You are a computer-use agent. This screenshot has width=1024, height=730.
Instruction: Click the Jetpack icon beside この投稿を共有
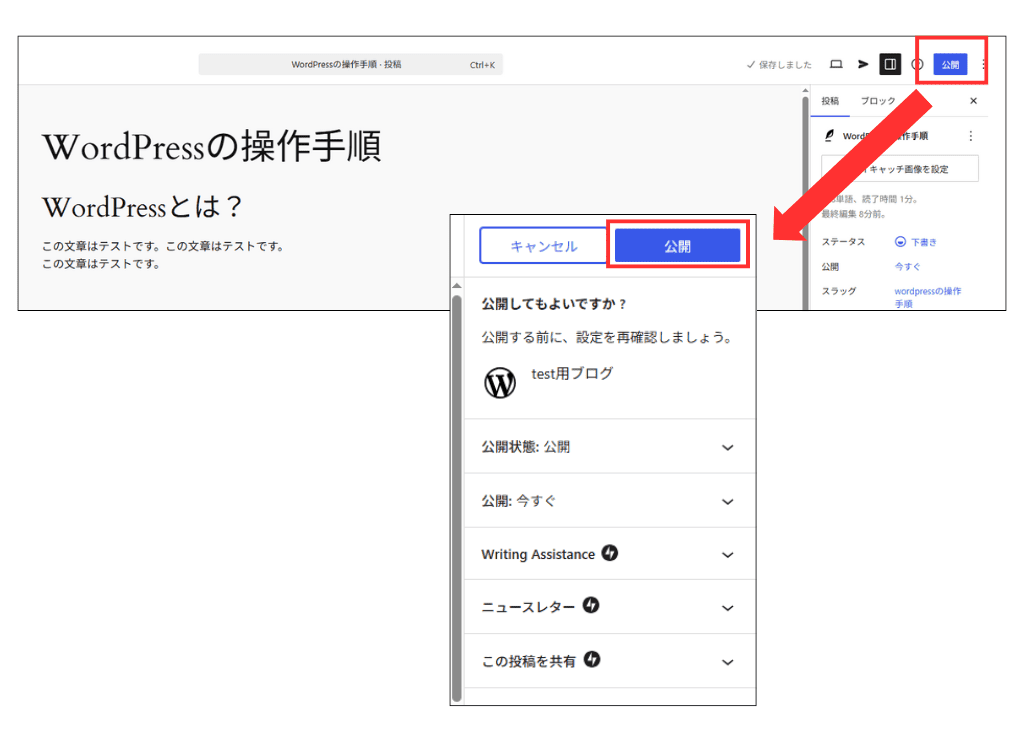click(x=592, y=660)
